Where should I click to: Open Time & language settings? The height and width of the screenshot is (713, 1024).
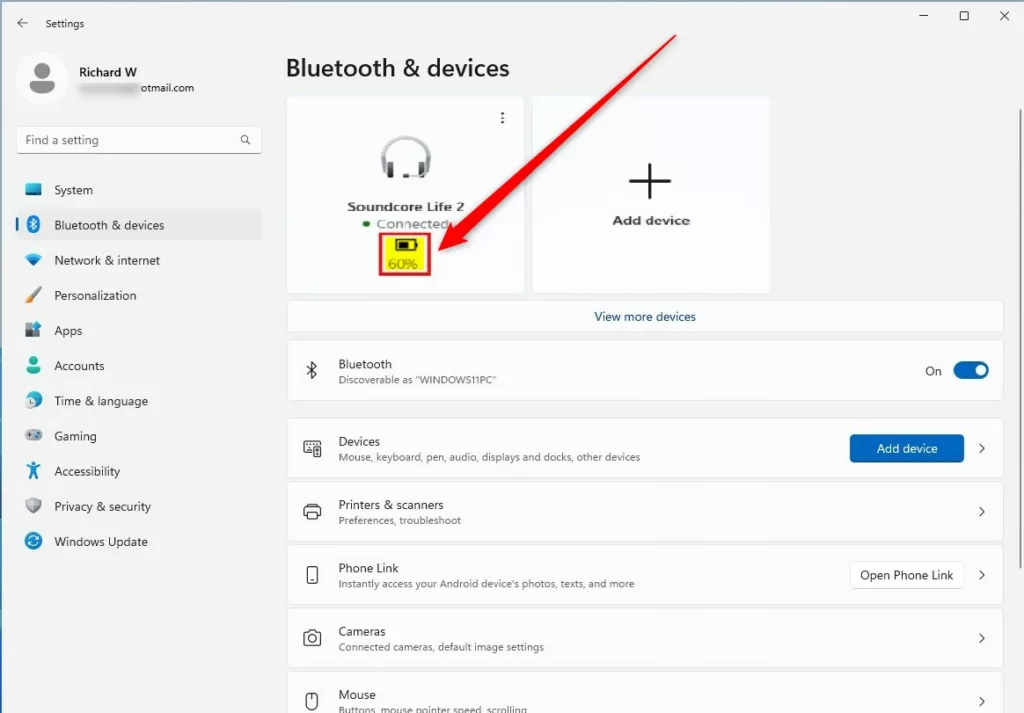pos(138,401)
